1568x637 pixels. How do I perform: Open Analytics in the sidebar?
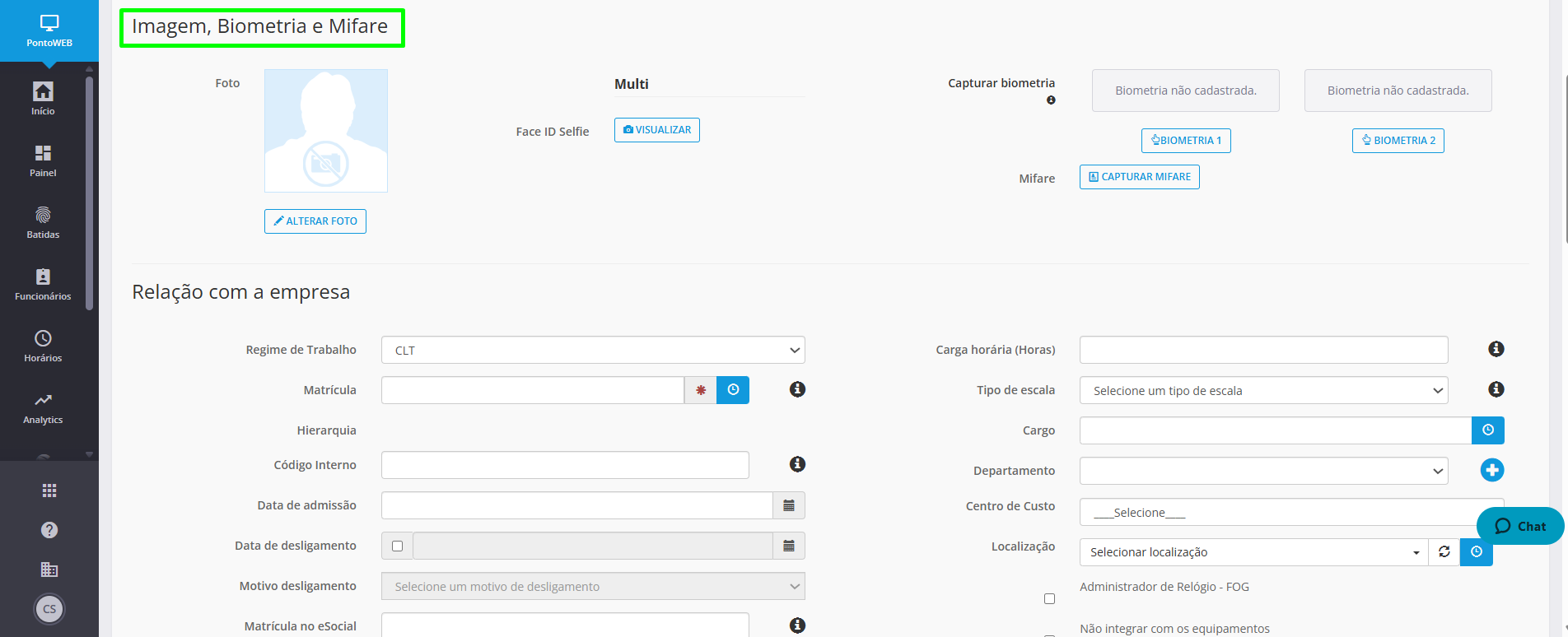(43, 407)
